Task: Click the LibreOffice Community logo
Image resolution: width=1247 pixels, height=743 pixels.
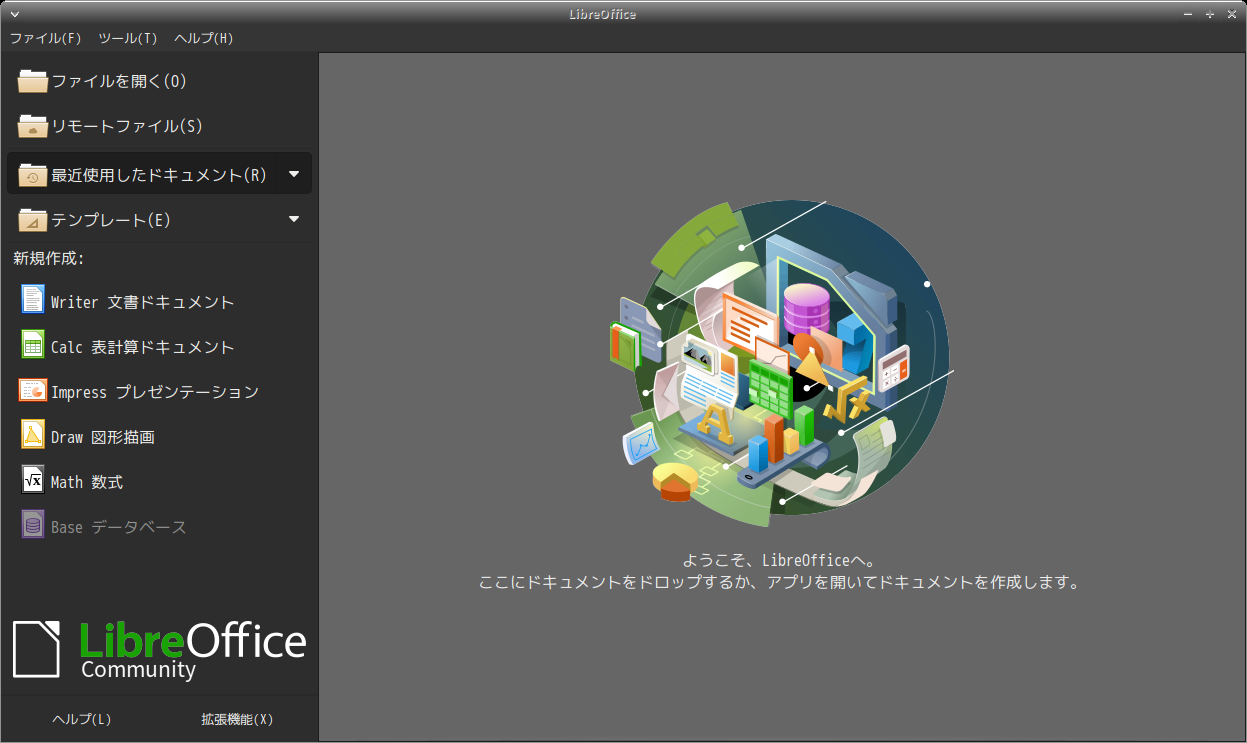Action: coord(159,649)
